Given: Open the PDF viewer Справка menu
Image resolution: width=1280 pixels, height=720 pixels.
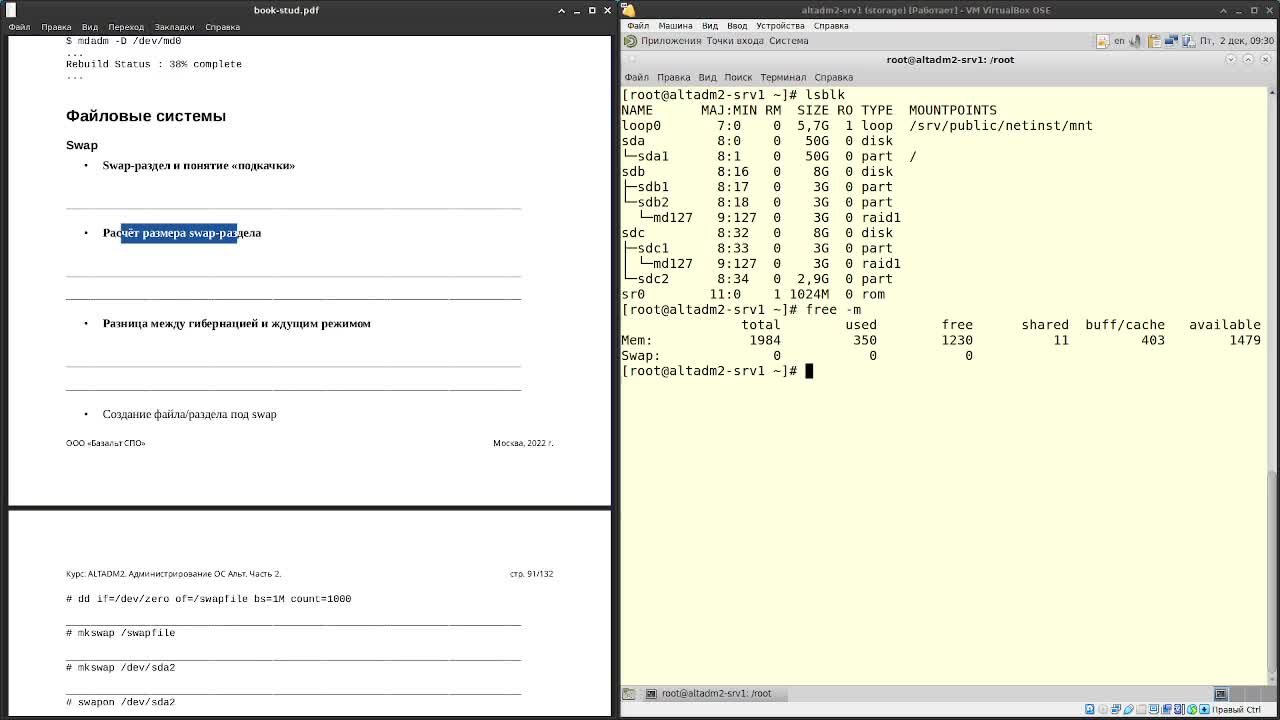Looking at the screenshot, I should click(x=222, y=27).
